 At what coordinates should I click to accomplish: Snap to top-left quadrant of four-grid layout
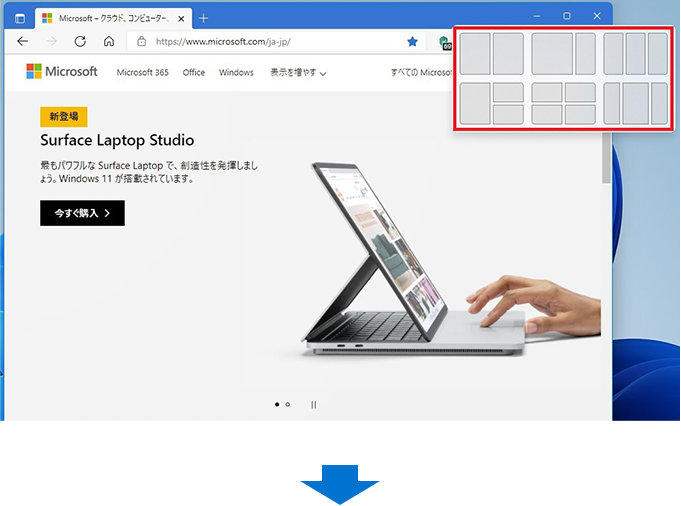547,92
